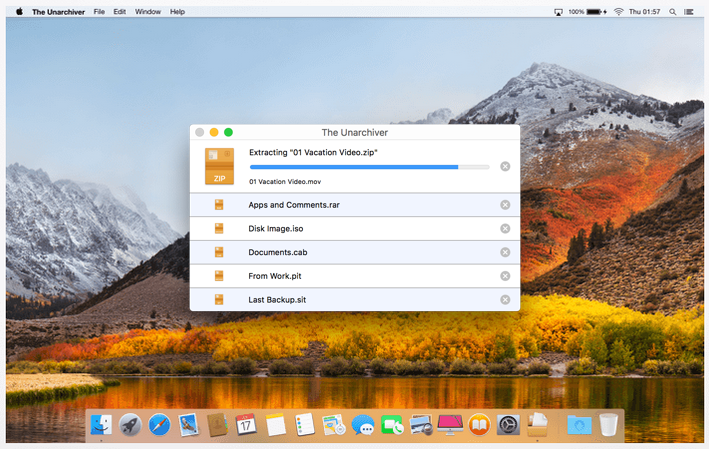Open Calendar icon showing 17
This screenshot has width=709, height=449.
246,425
